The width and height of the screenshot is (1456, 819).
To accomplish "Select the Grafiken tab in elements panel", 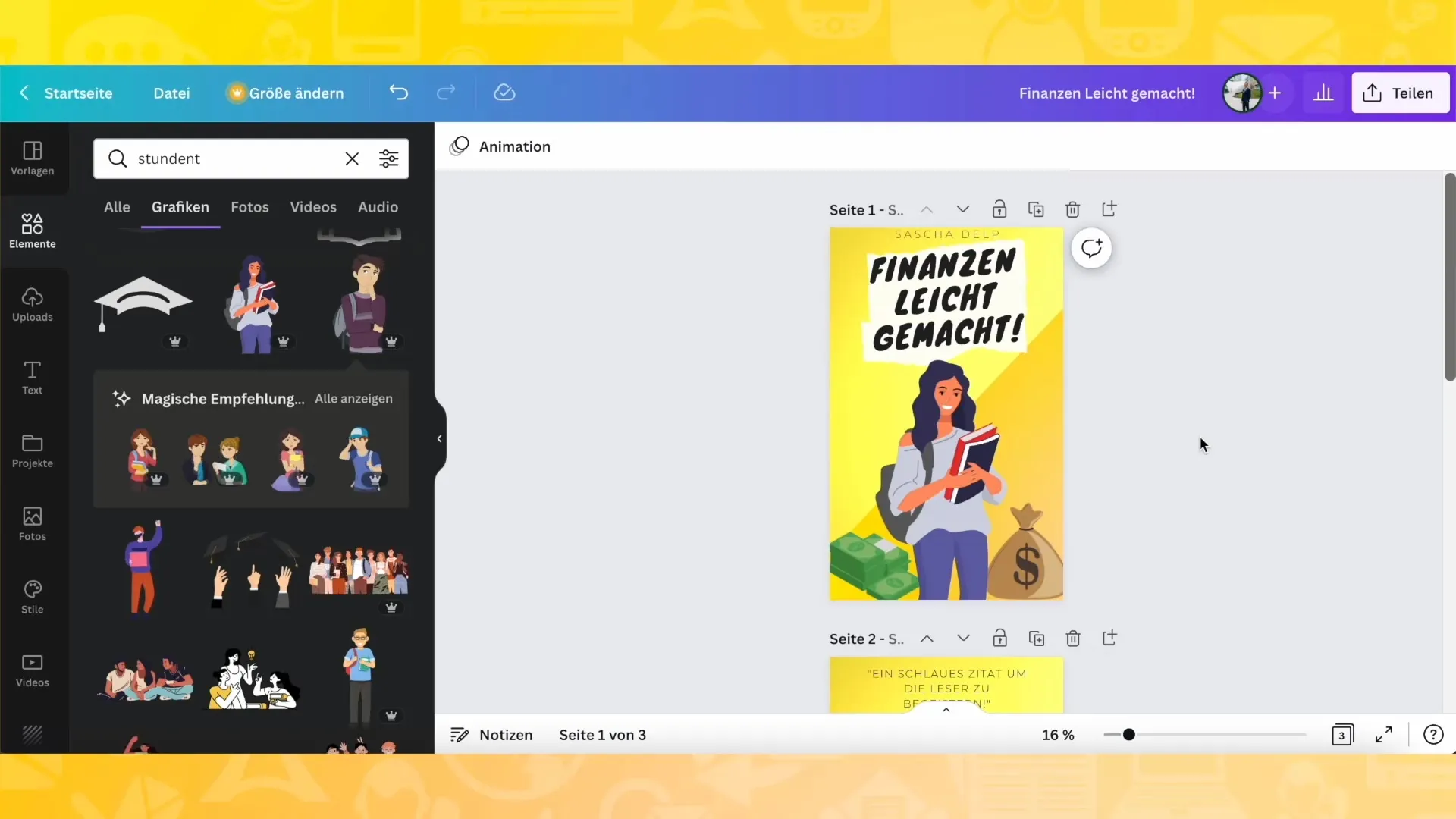I will point(180,207).
